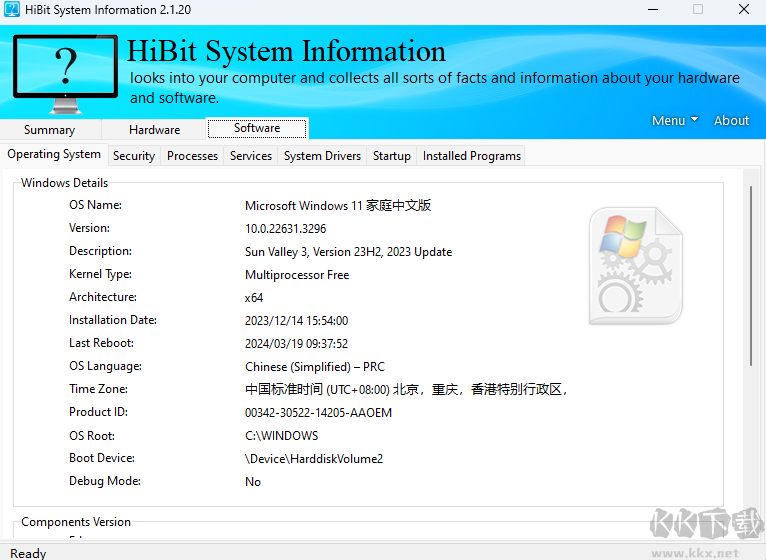Click the OS Name value
This screenshot has width=766, height=560.
(x=338, y=206)
